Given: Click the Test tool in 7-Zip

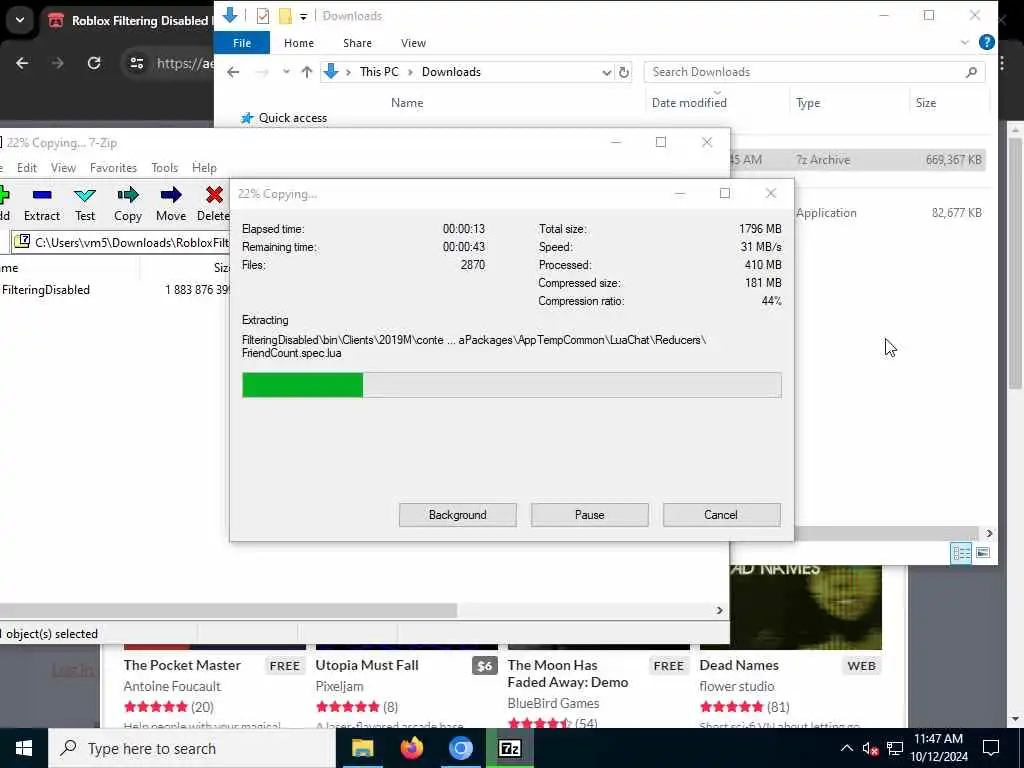Looking at the screenshot, I should [x=85, y=204].
